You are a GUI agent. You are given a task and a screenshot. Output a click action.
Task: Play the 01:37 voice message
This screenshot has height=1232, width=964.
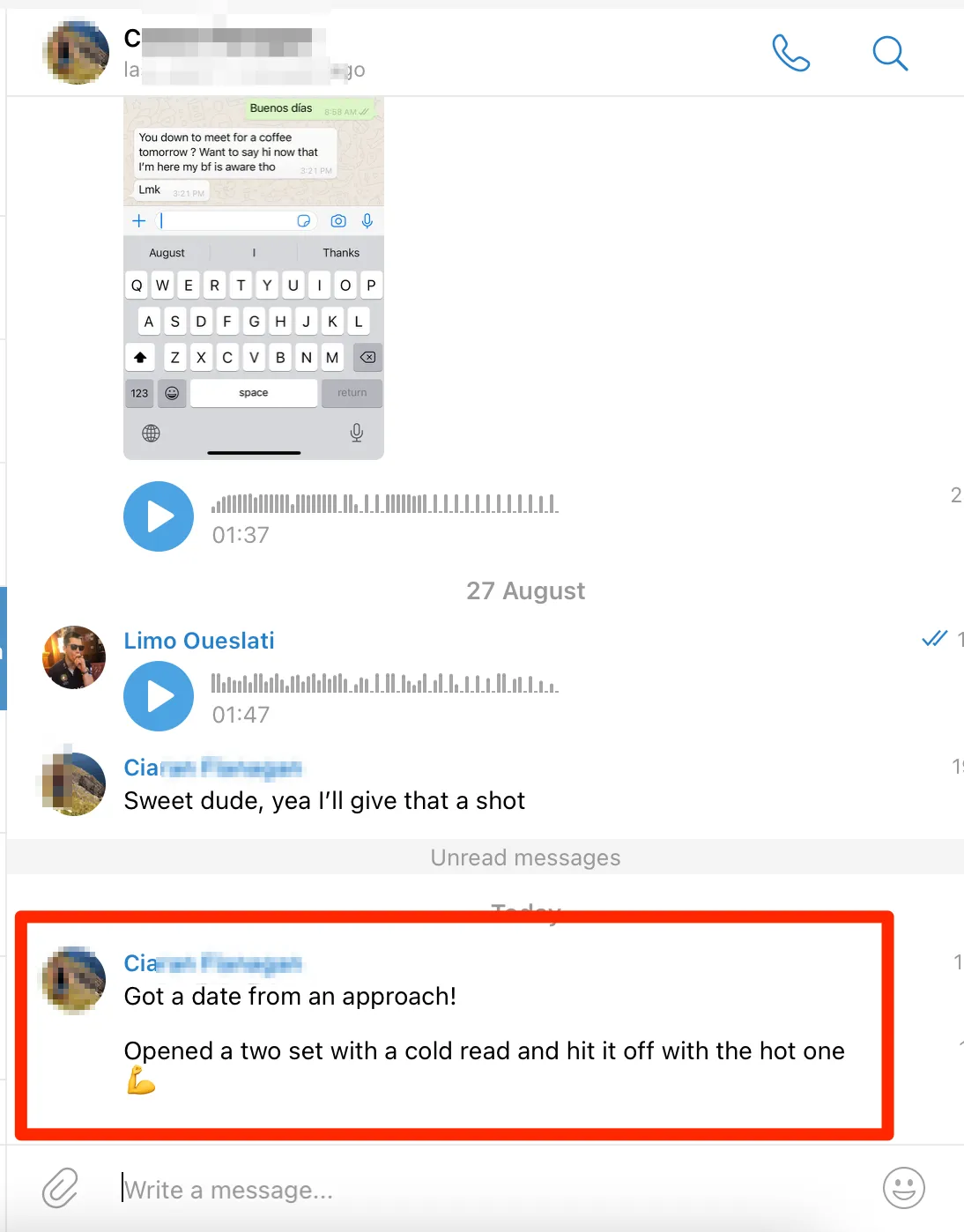click(x=159, y=516)
